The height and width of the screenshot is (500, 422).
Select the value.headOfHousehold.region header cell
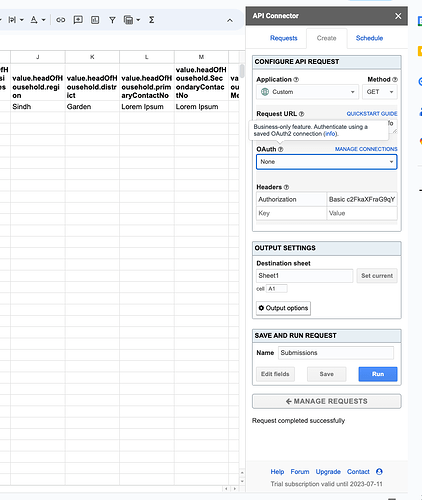[38, 82]
